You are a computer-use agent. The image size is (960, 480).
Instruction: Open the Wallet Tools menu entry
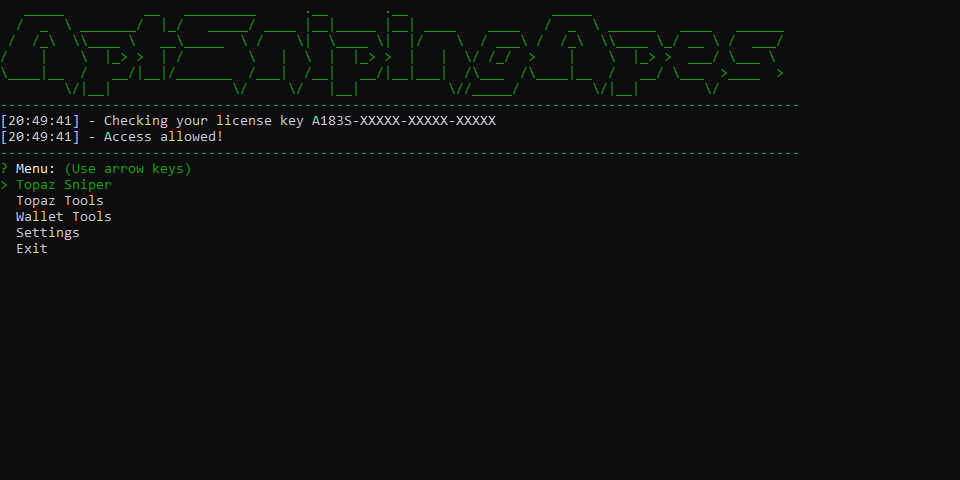[x=64, y=216]
